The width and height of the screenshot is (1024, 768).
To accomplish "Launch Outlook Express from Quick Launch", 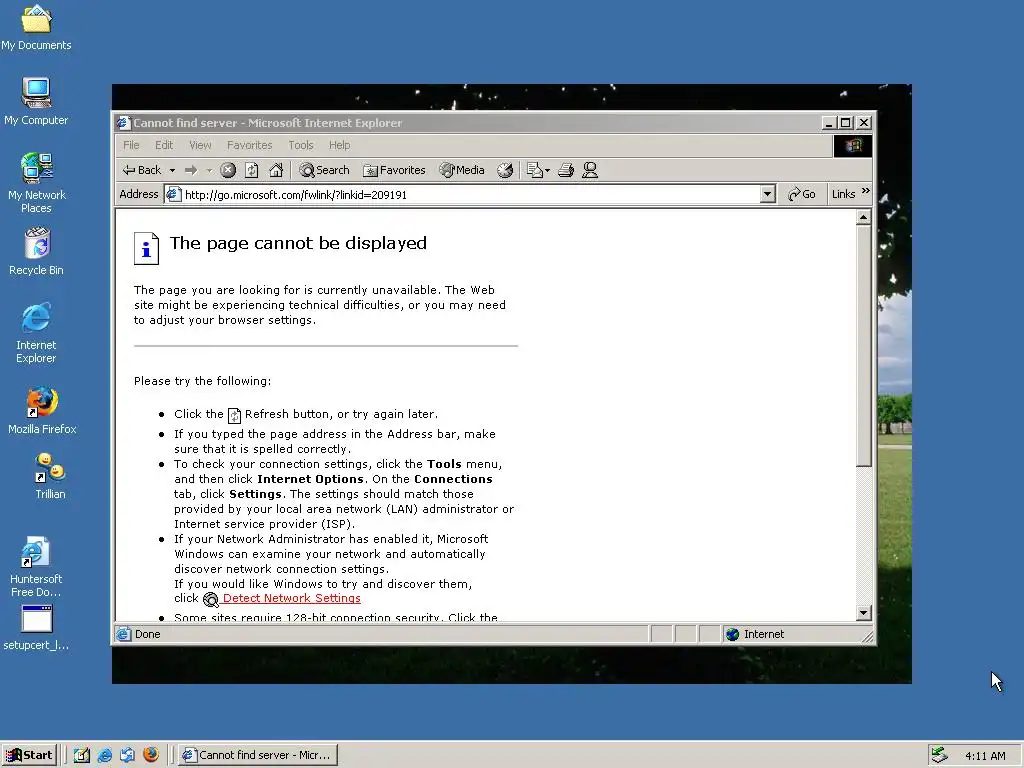I will (127, 755).
